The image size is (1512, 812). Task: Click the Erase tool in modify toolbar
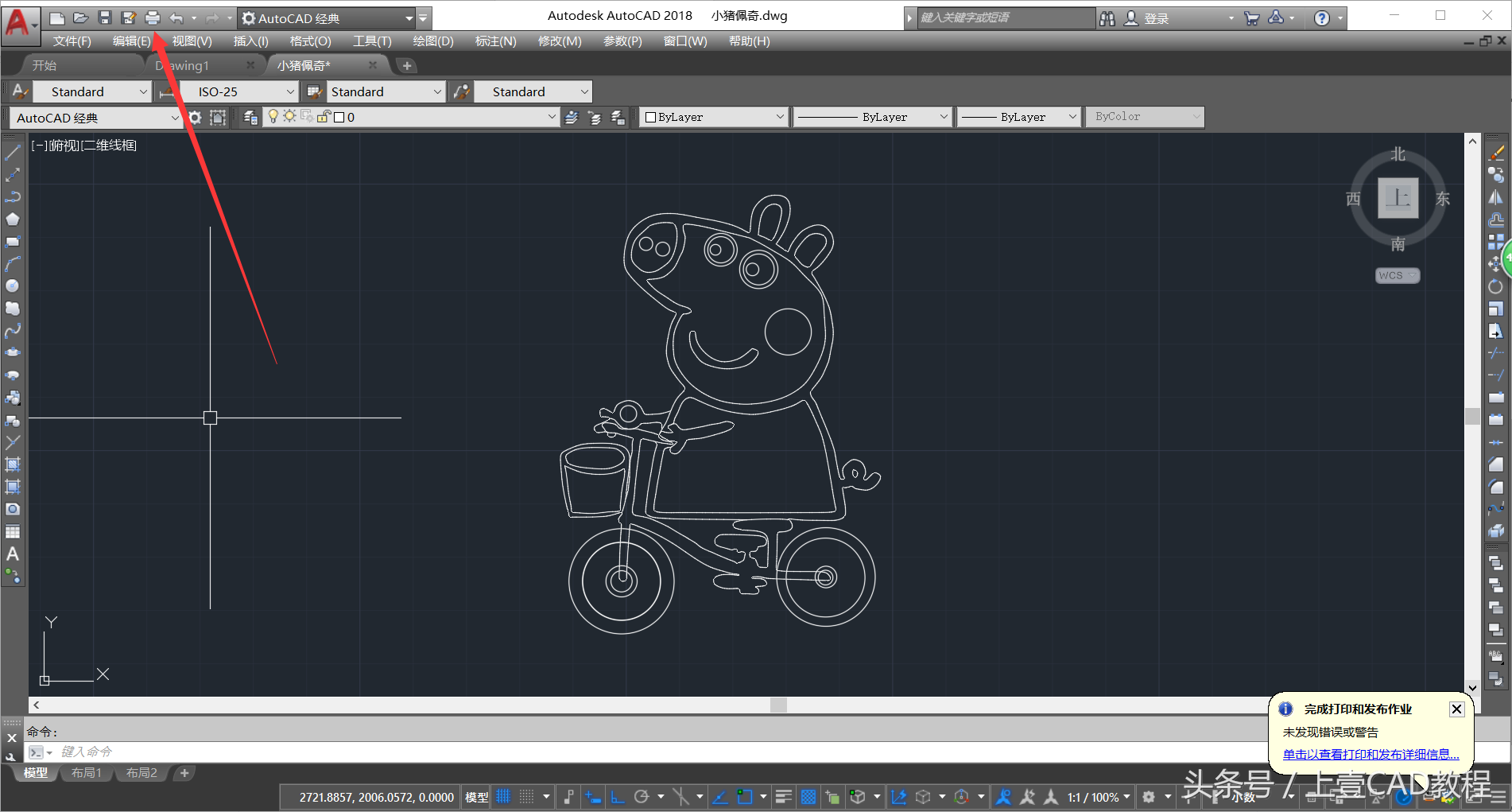[1496, 153]
